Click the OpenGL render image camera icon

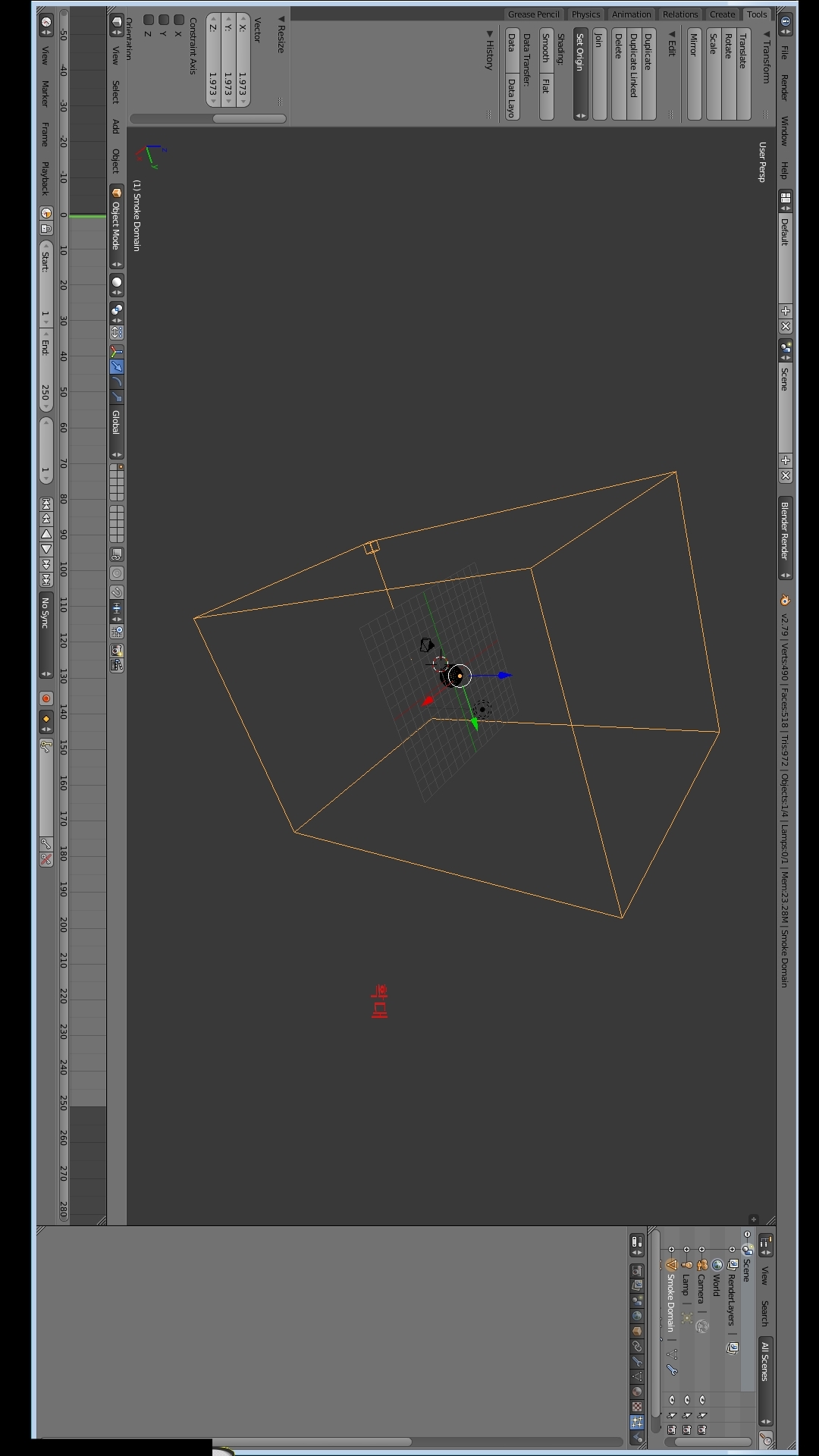[117, 651]
